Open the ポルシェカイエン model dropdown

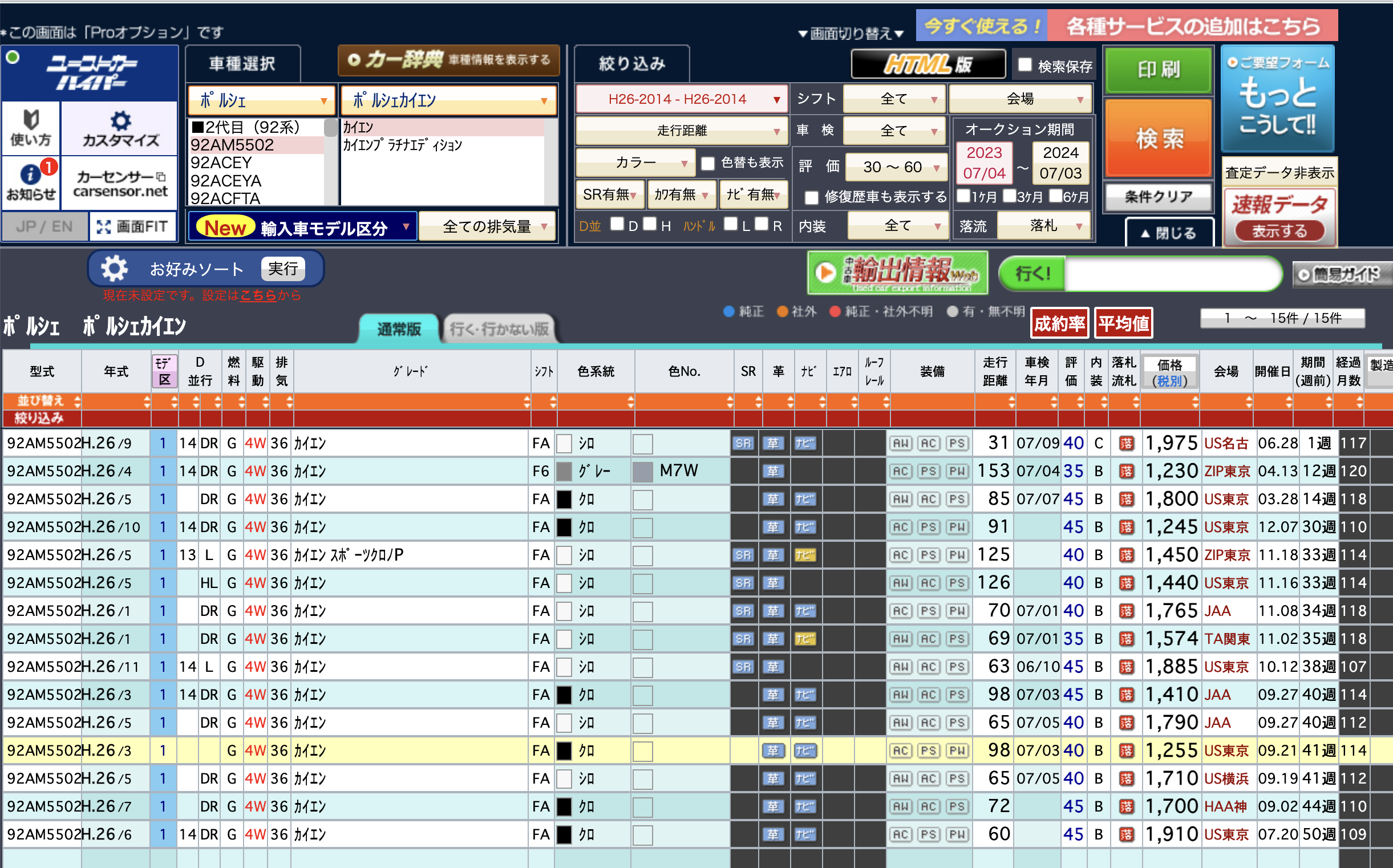448,100
